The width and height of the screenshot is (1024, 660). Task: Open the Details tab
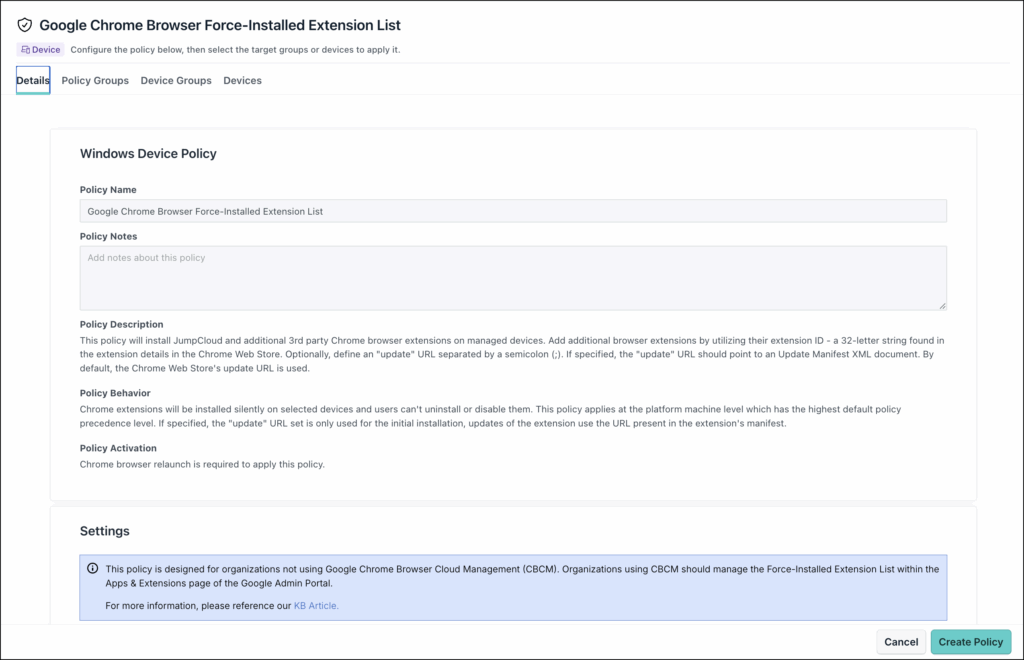[33, 80]
